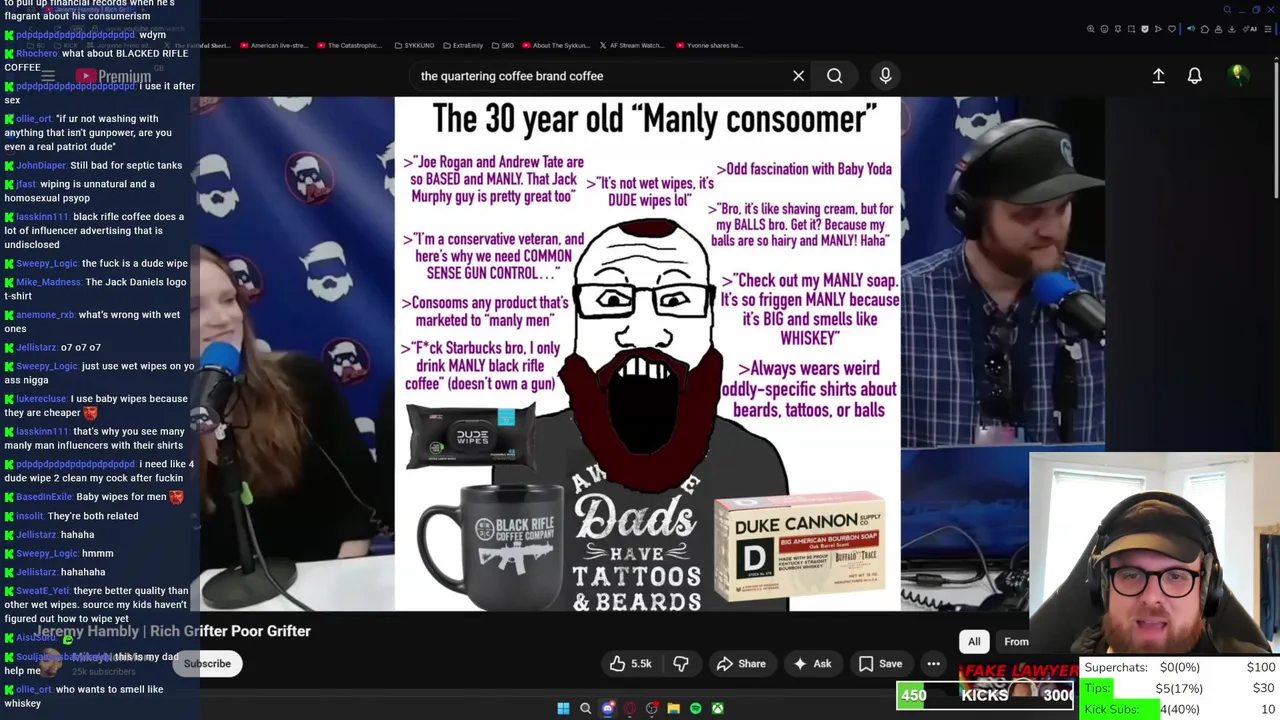Clear the YouTube search query with the X
Image resolution: width=1280 pixels, height=720 pixels.
tap(798, 76)
